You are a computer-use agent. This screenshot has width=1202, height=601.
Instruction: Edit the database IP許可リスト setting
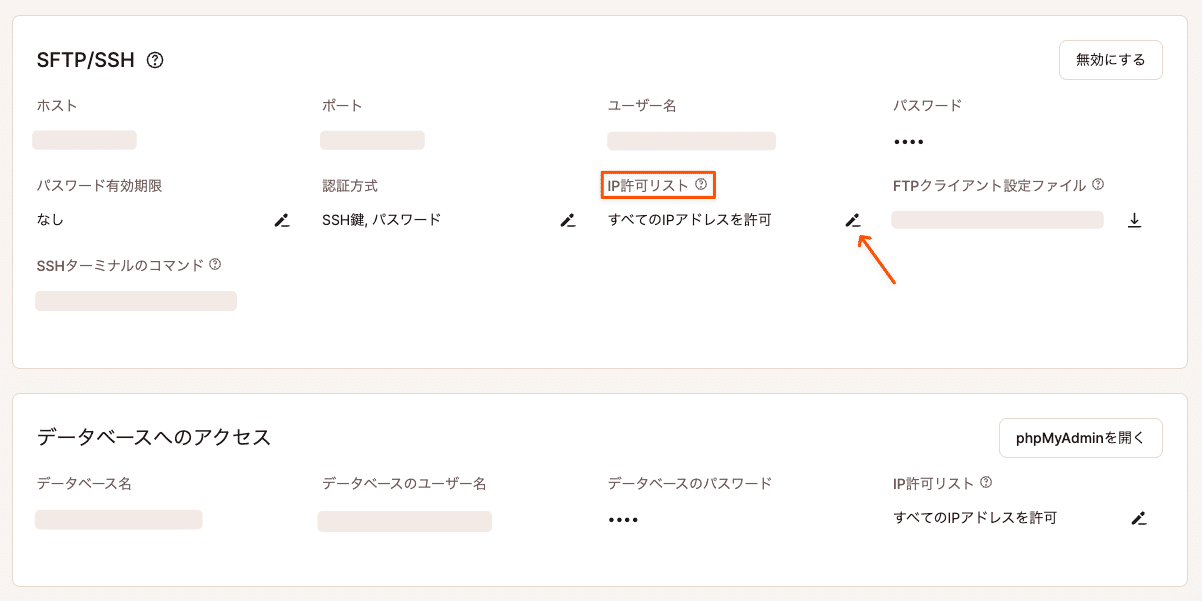(1139, 518)
